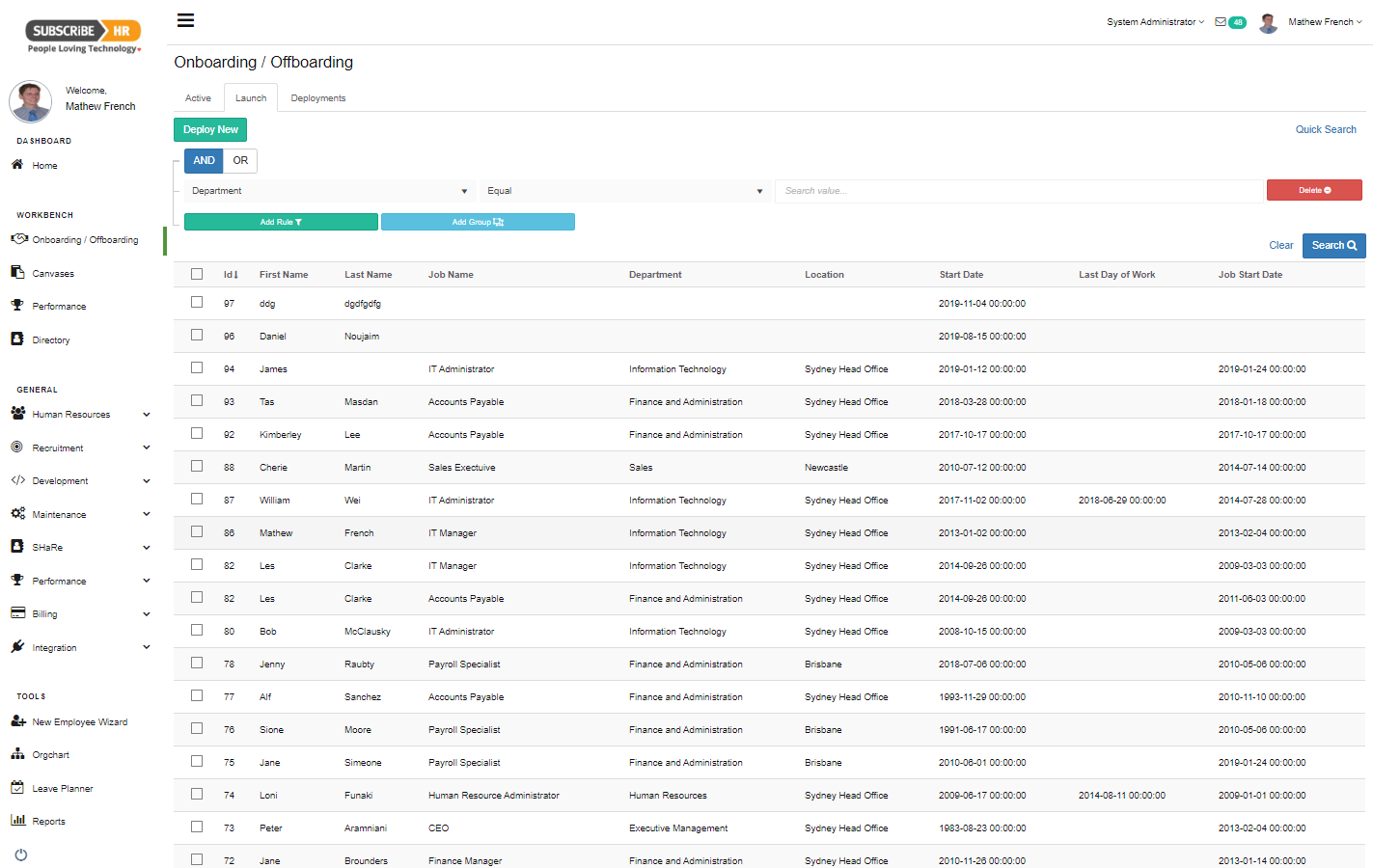Click the Search value input field
This screenshot has height=868, width=1373.
tap(1018, 190)
